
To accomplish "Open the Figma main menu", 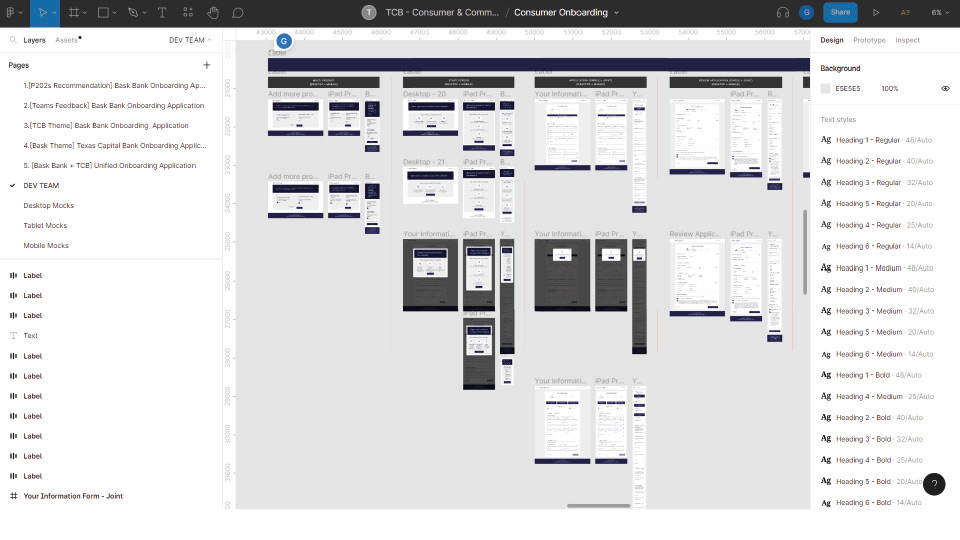I will 13,13.
